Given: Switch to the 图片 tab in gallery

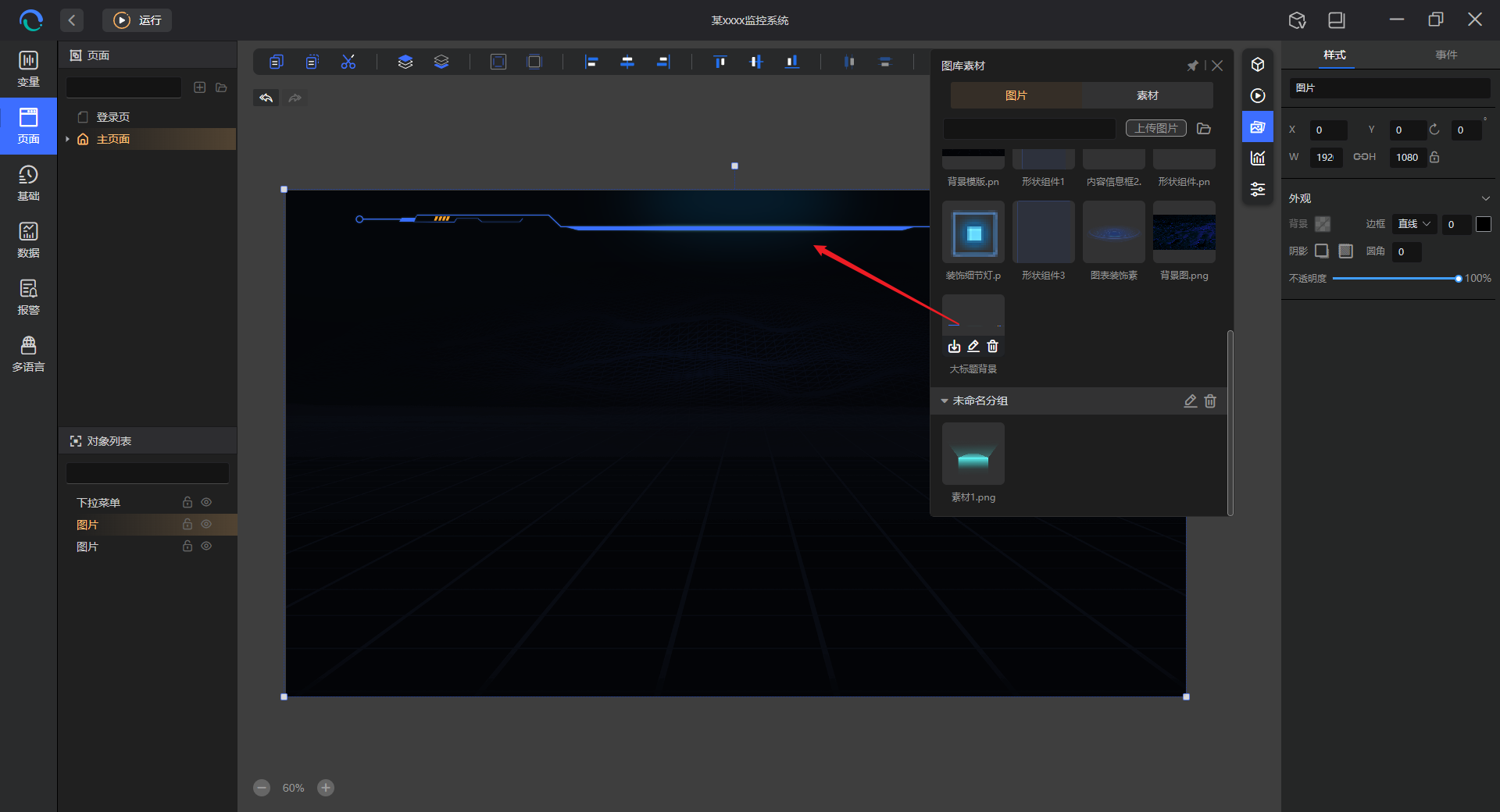Looking at the screenshot, I should click(1016, 95).
